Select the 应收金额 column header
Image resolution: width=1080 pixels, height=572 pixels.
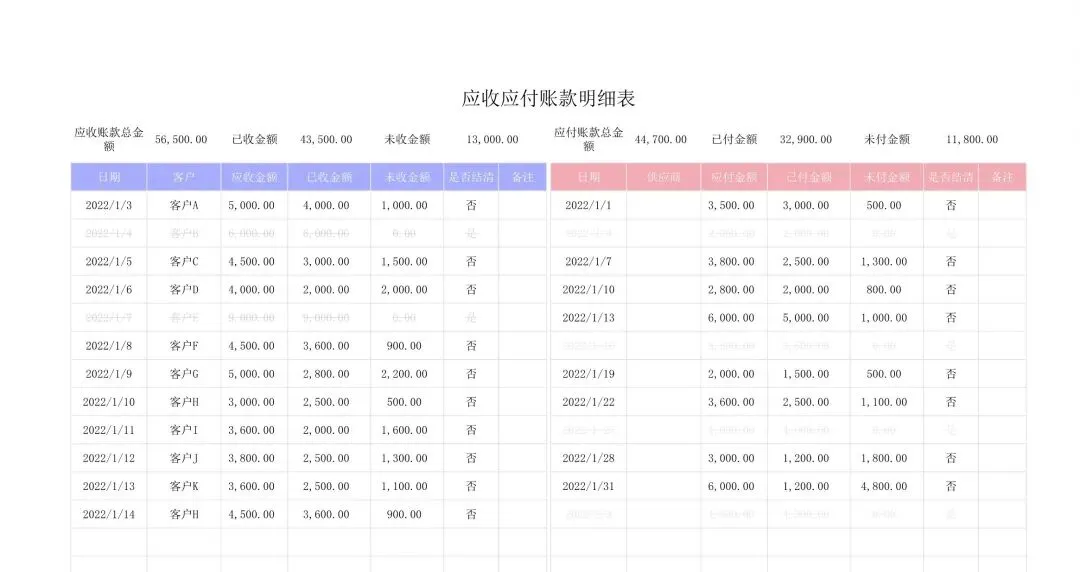click(x=254, y=177)
